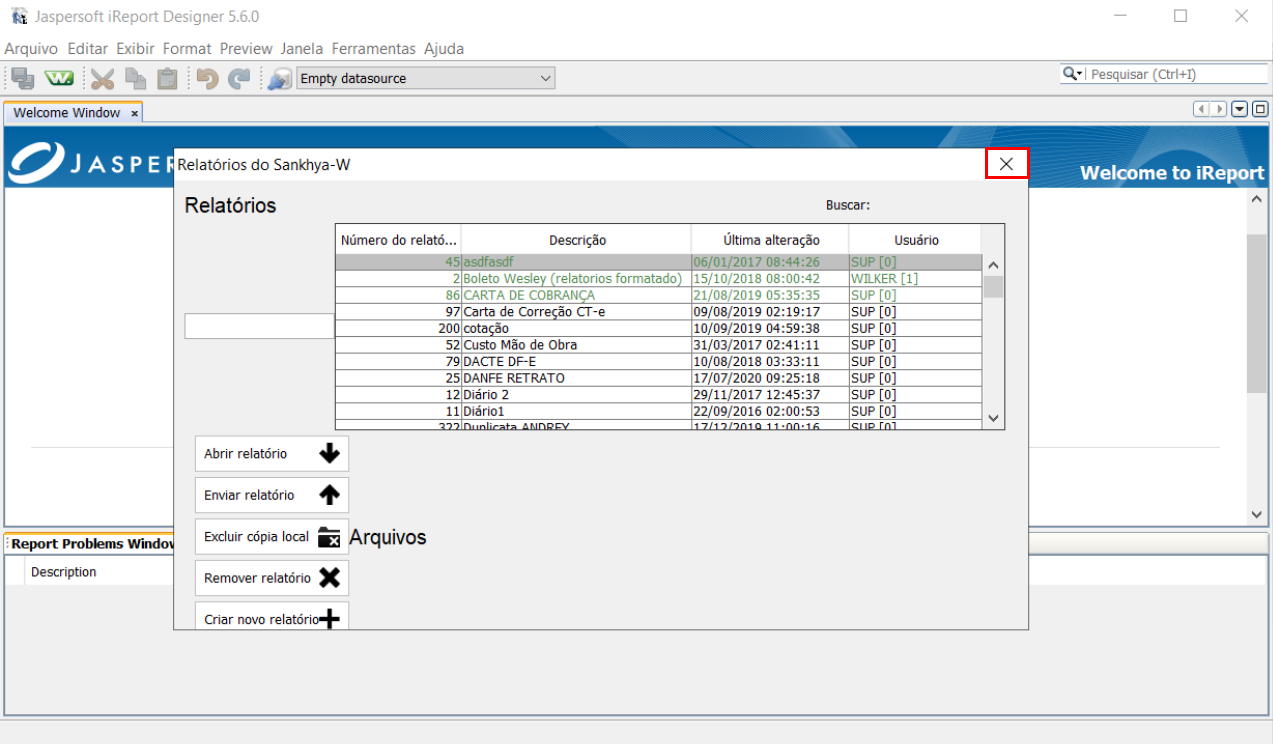Screen dimensions: 1273x744
Task: Click the Redo arrow icon
Action: pyautogui.click(x=239, y=78)
